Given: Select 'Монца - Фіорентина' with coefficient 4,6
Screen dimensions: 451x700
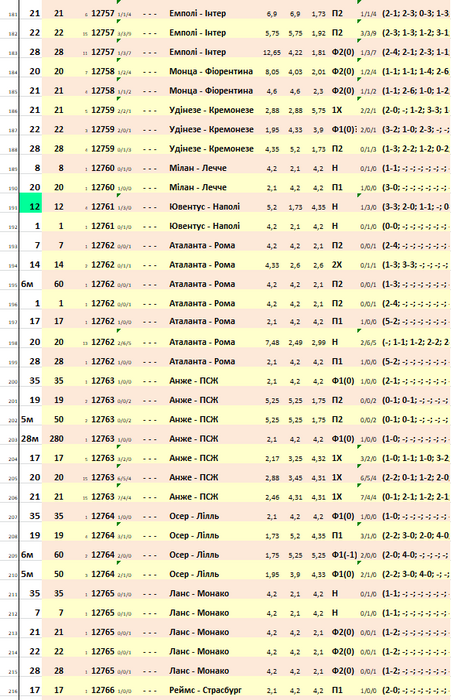Looking at the screenshot, I should click(x=211, y=91).
